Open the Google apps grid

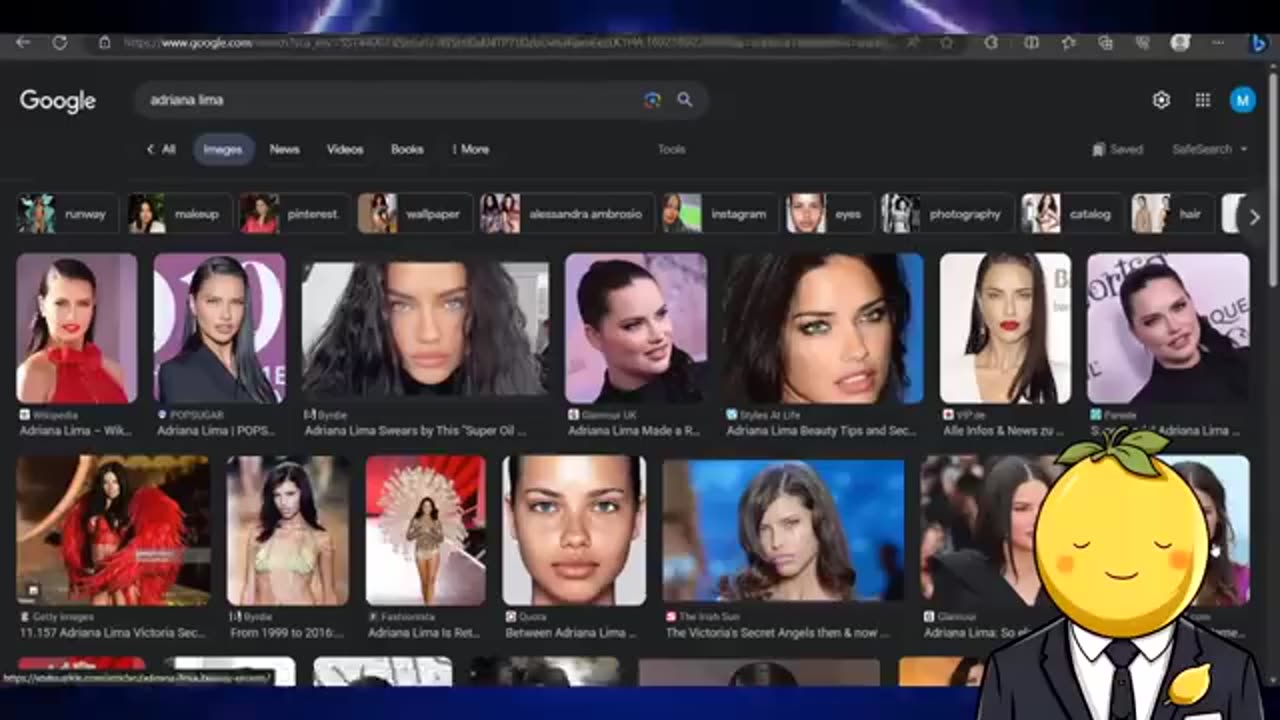[1203, 100]
